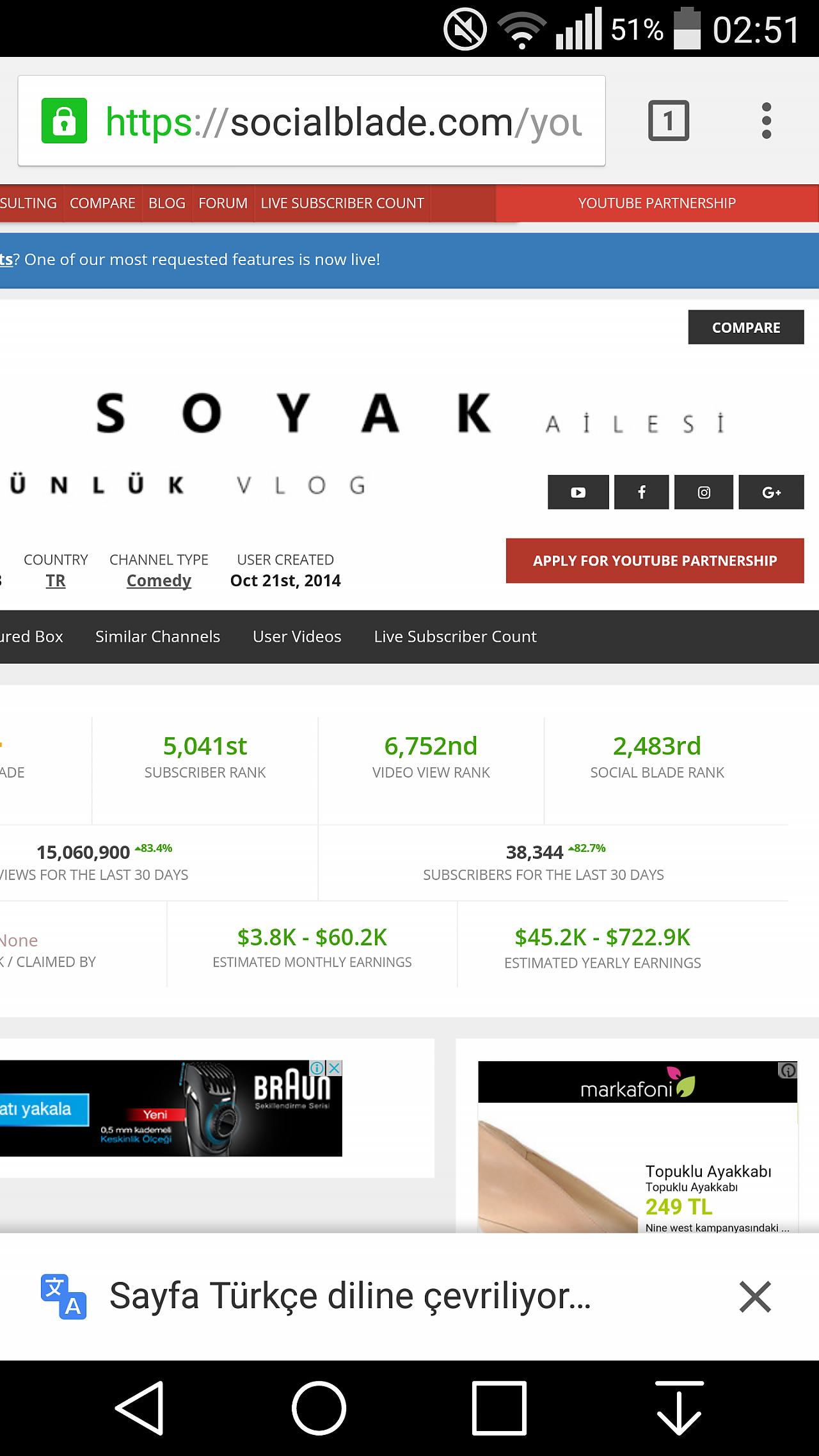
Task: Click the 2,483rd Social Blade rank
Action: coord(657,746)
